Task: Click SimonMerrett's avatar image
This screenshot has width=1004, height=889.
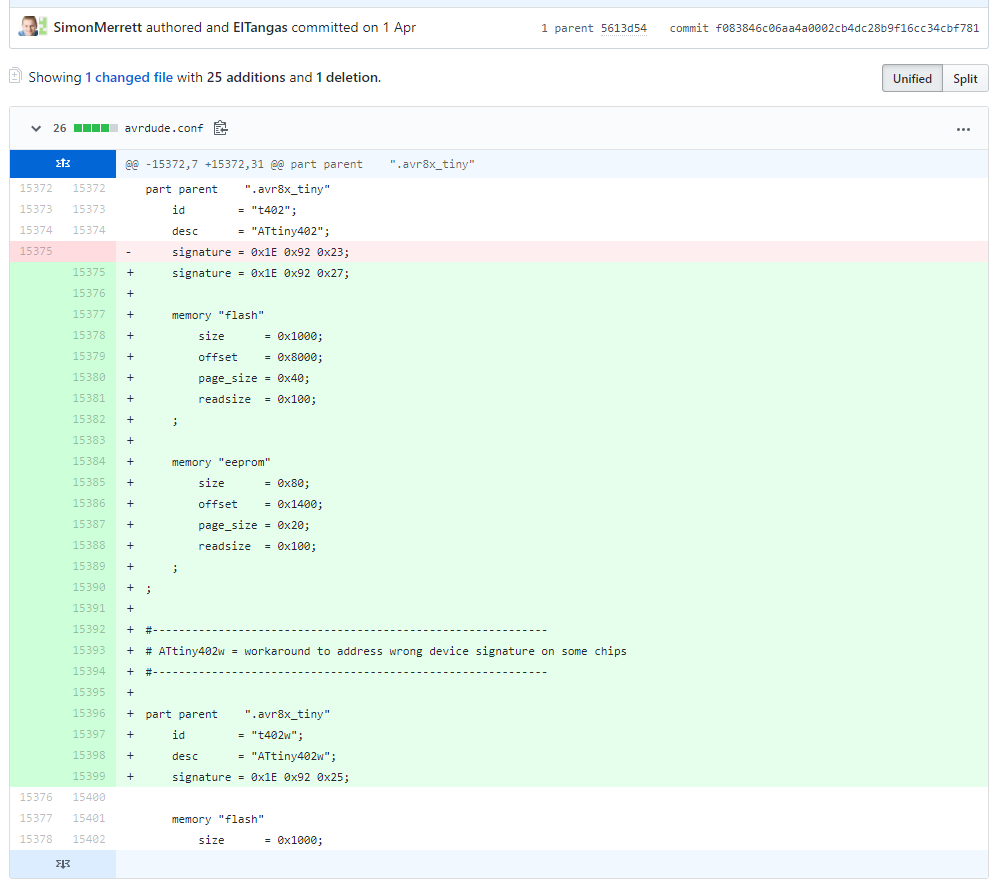Action: [x=28, y=27]
